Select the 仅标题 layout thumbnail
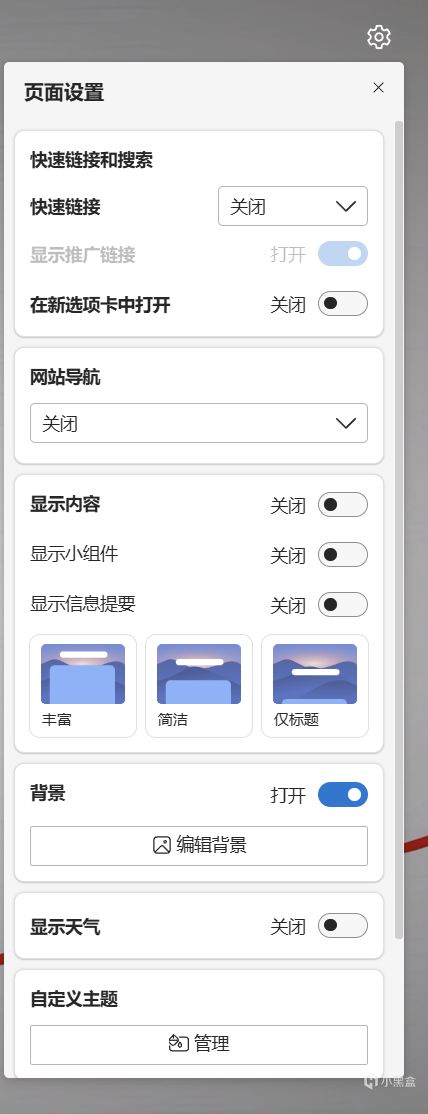 [x=315, y=686]
